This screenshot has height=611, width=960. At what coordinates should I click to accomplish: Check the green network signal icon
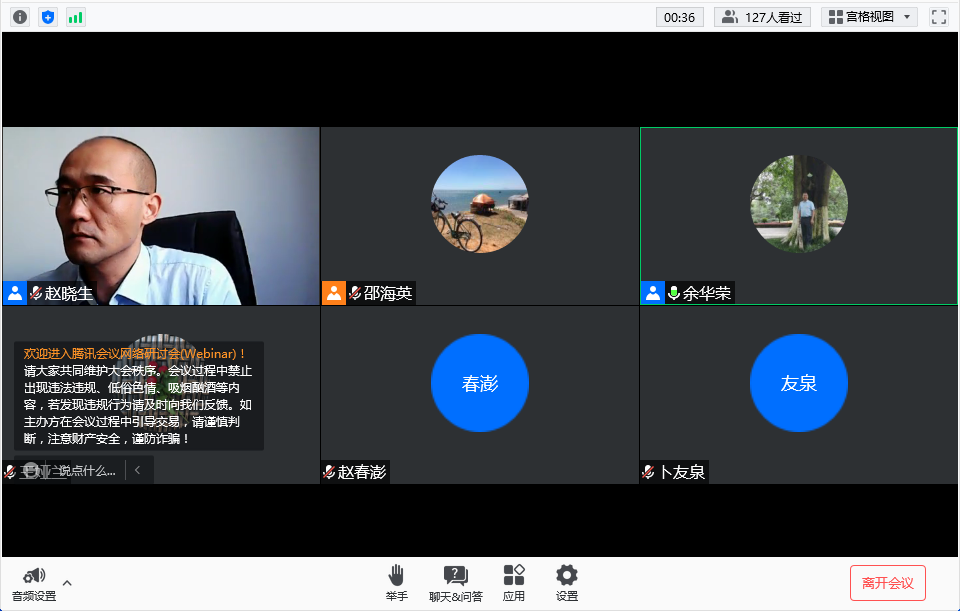pyautogui.click(x=76, y=17)
